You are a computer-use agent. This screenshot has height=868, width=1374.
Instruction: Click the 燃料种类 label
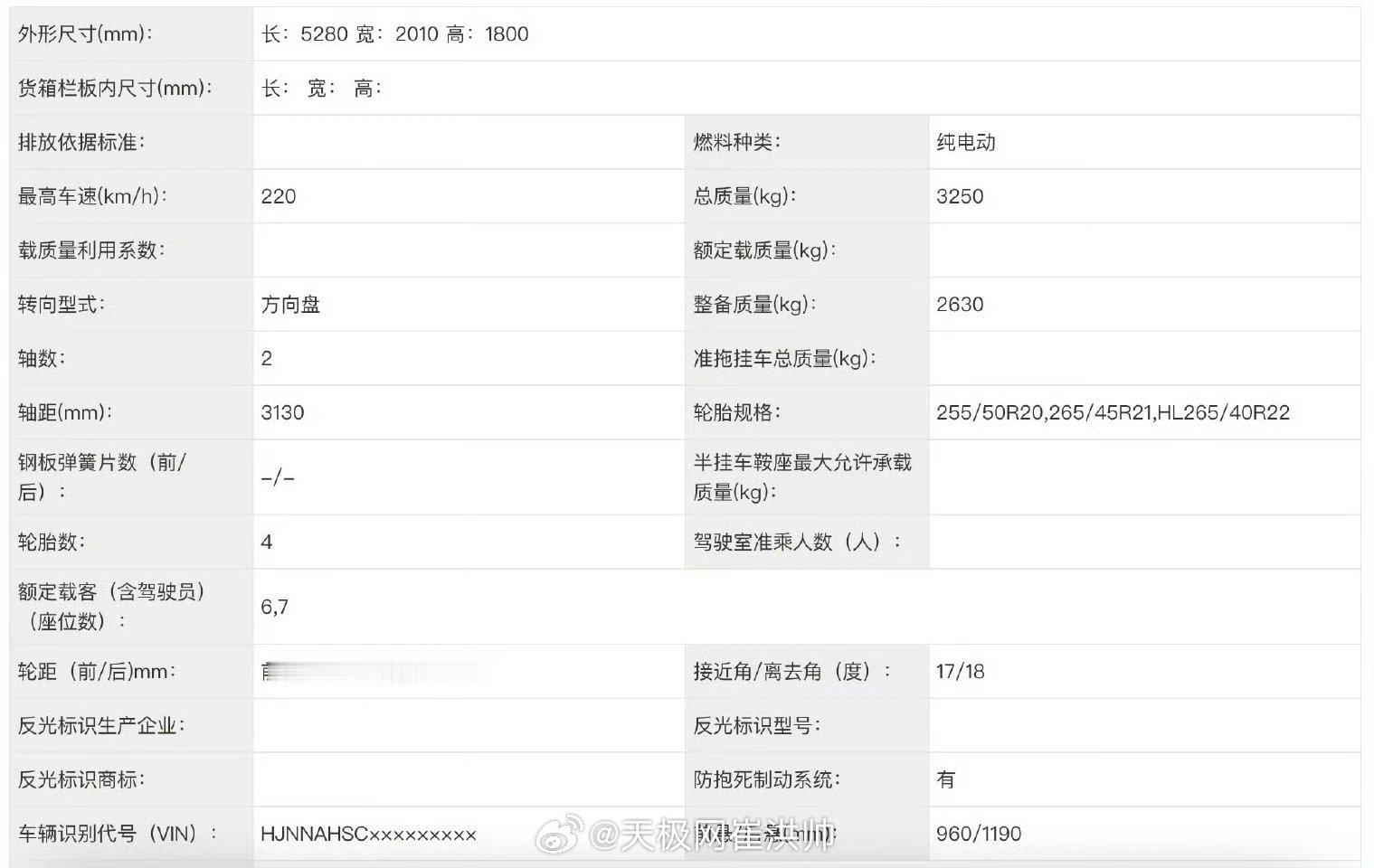point(737,142)
